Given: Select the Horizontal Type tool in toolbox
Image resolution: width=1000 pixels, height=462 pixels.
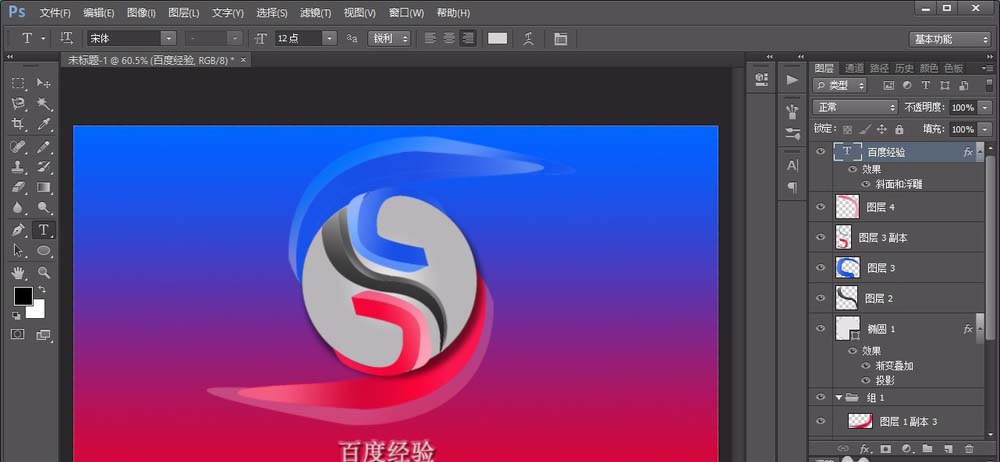Looking at the screenshot, I should point(44,230).
